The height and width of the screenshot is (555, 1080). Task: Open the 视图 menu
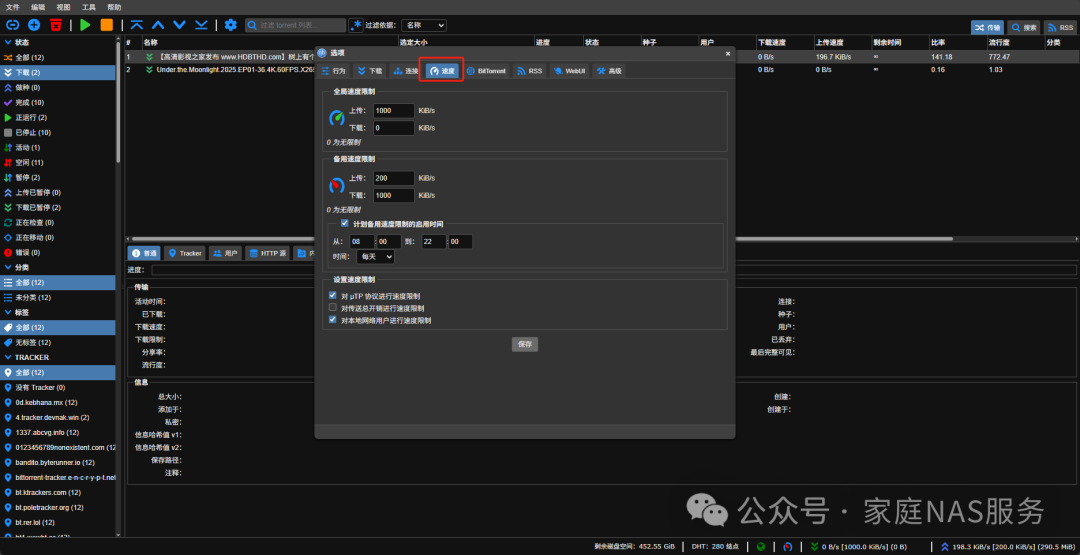pos(63,7)
